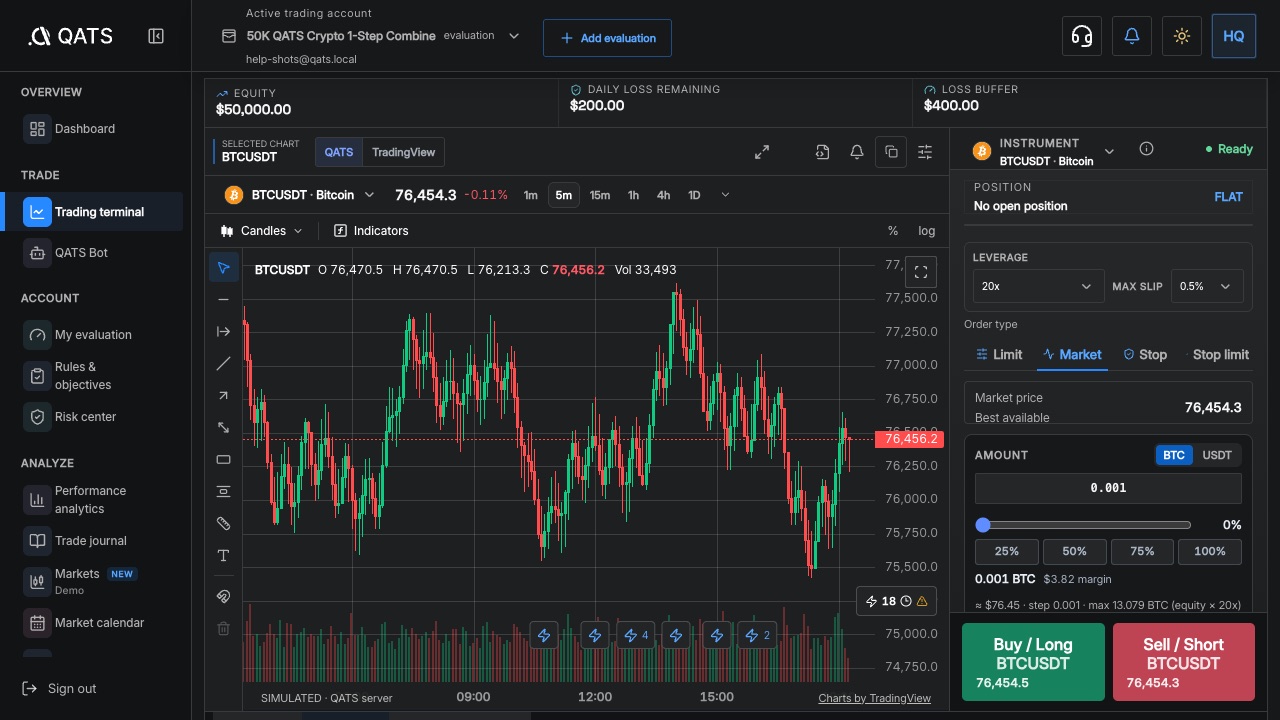
Task: Set amount unit to USDT
Action: (1217, 455)
